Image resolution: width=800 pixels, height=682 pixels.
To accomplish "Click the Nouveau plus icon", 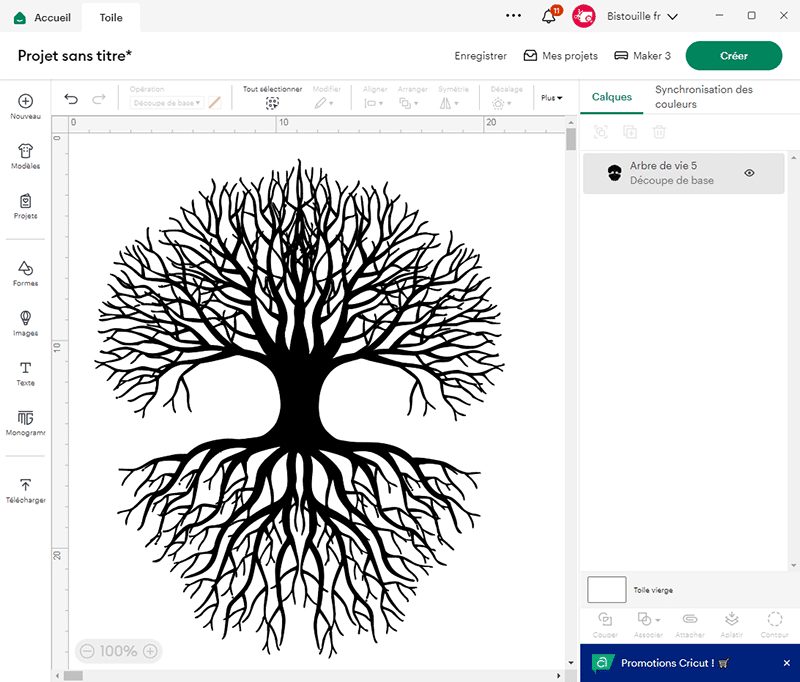I will (26, 101).
